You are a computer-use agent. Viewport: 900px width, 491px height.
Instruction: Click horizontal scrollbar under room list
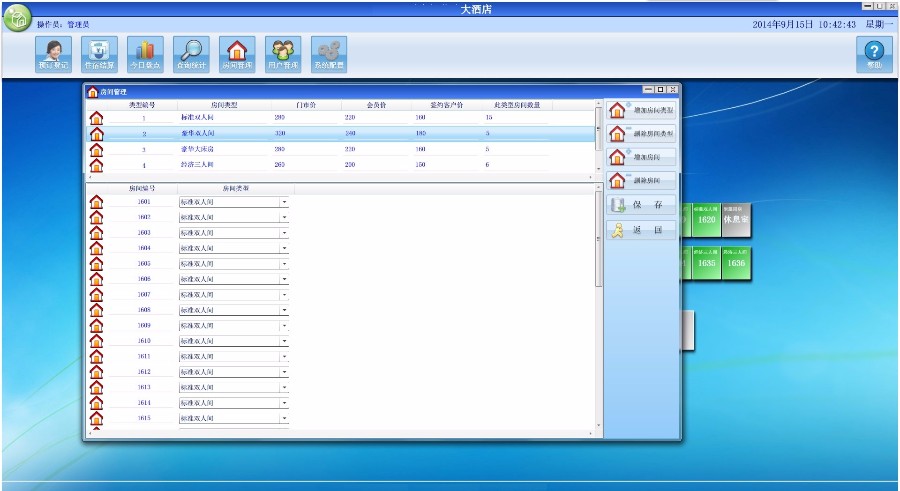pos(341,432)
